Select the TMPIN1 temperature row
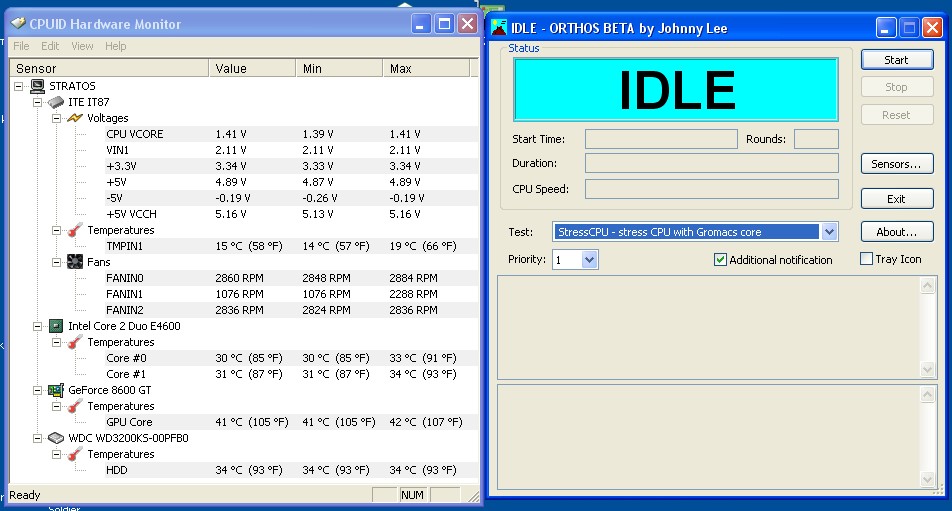Screen dimensions: 952x511 (291, 246)
